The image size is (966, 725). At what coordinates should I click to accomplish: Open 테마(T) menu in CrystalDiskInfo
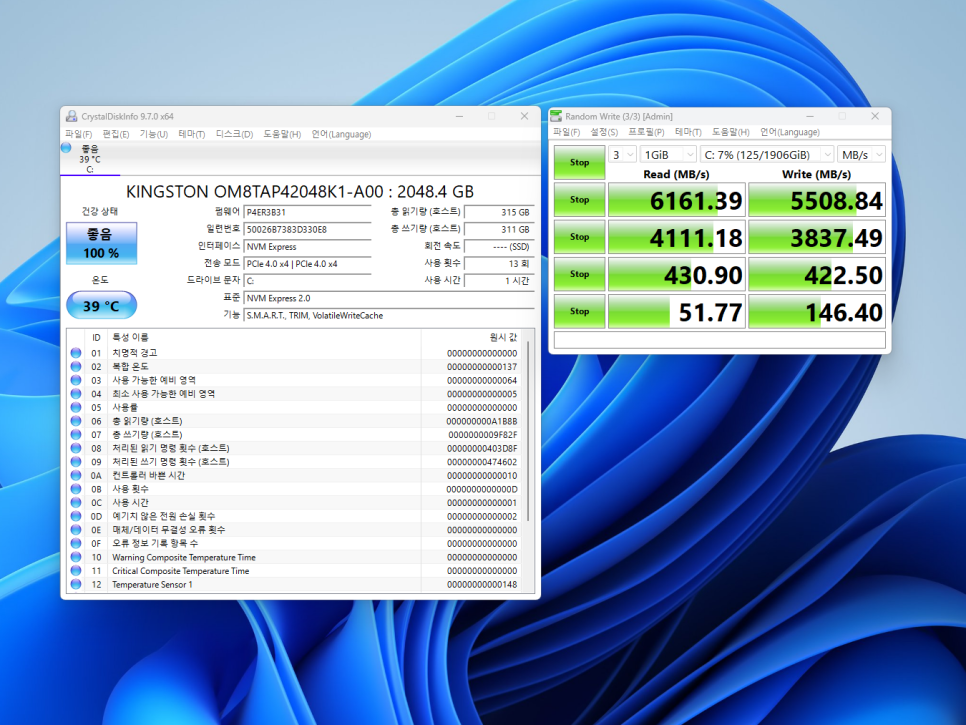[x=192, y=134]
